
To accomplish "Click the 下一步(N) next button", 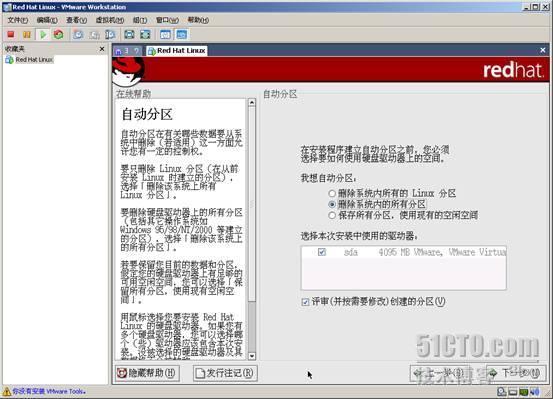I will click(516, 373).
